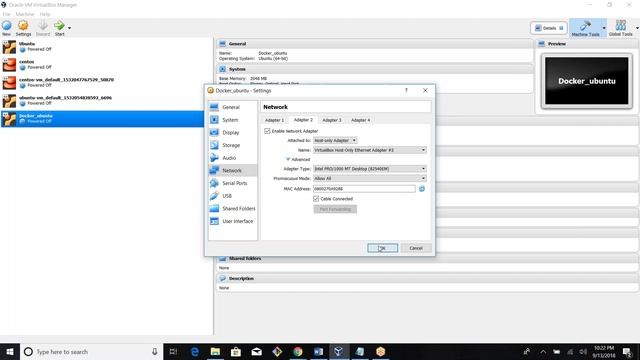Click the Port Forwarding button
This screenshot has height=360, width=640.
tap(335, 209)
